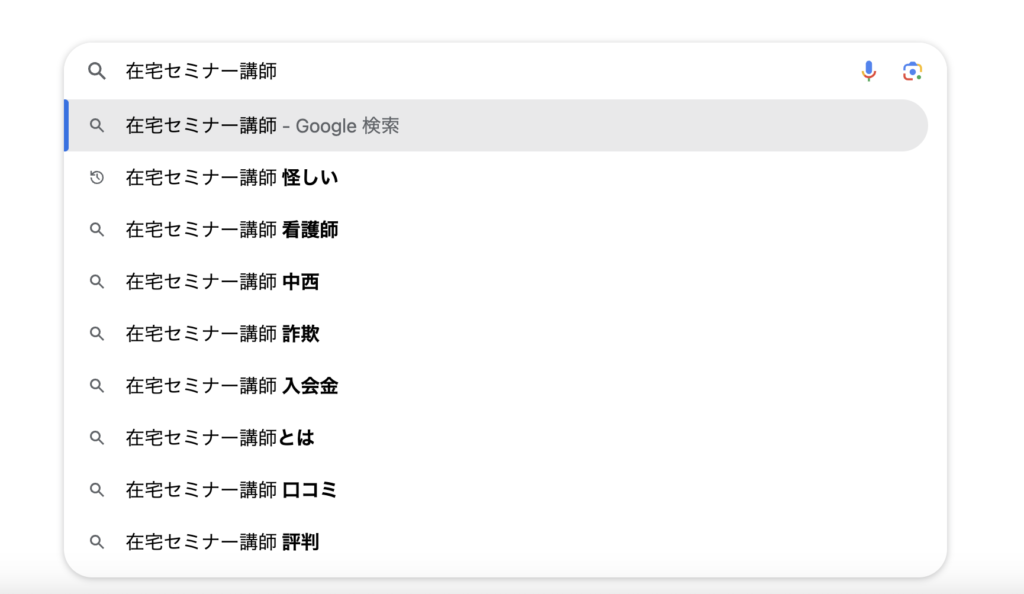Pick the 在宅セミナー講師 中西 suggestion
Viewport: 1024px width, 594px height.
coord(496,281)
